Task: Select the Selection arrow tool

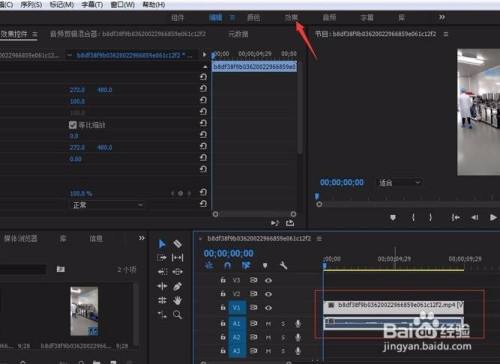Action: pos(162,244)
